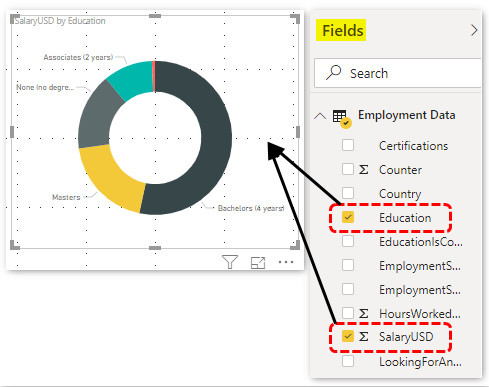
Task: Click the 'Associates (2 years)' data label
Action: point(78,57)
